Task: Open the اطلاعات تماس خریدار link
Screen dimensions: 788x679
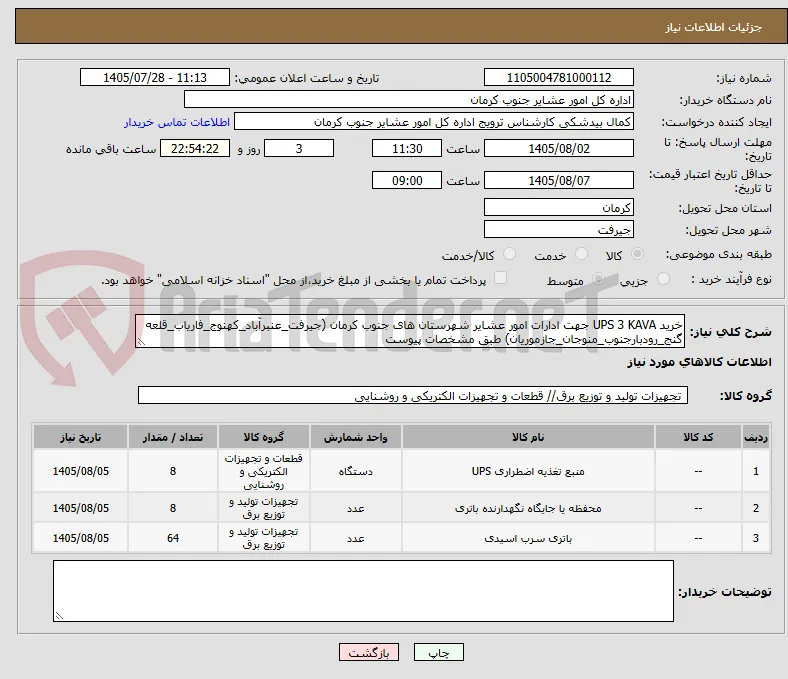Action: tap(177, 122)
